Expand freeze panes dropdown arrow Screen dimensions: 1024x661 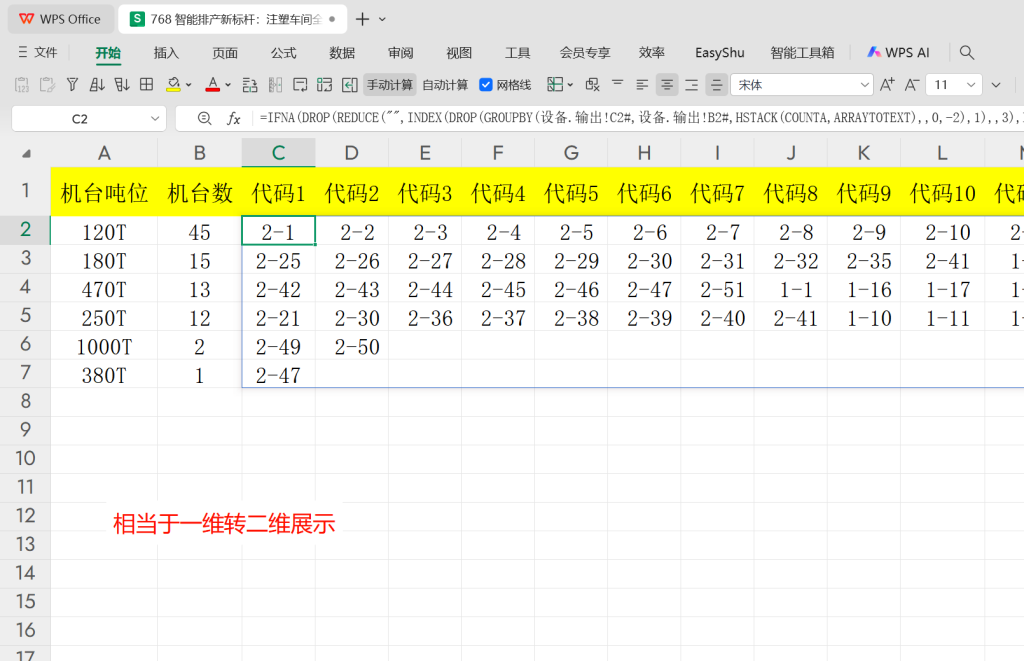click(570, 85)
